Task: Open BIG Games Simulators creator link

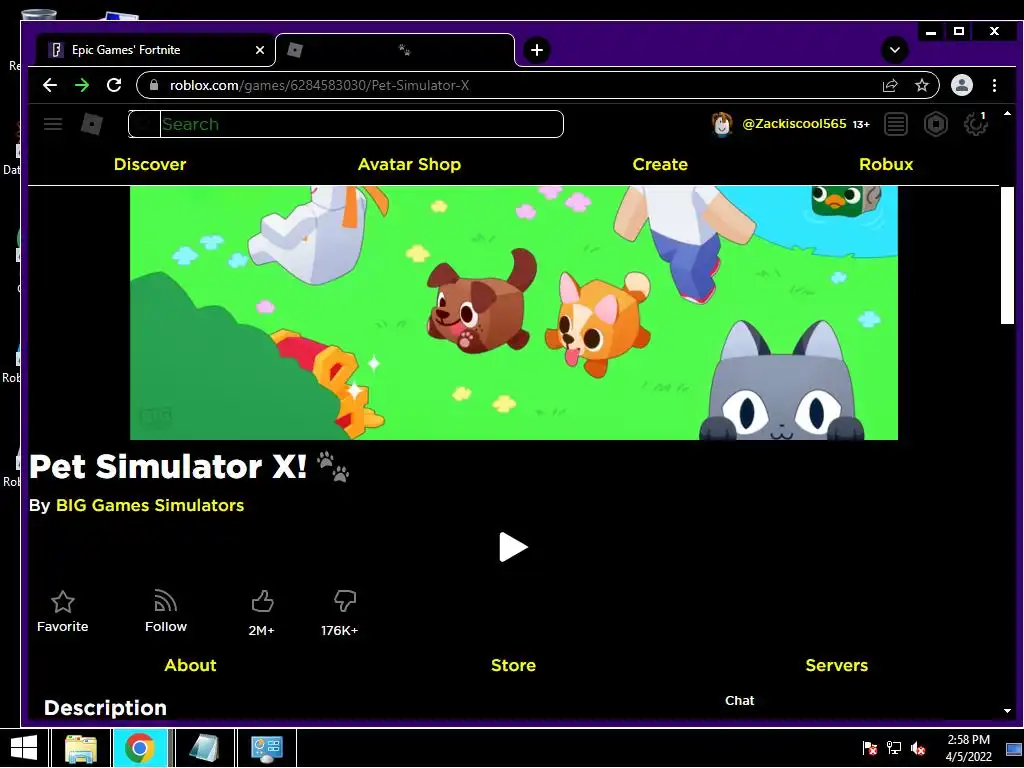Action: pyautogui.click(x=150, y=505)
